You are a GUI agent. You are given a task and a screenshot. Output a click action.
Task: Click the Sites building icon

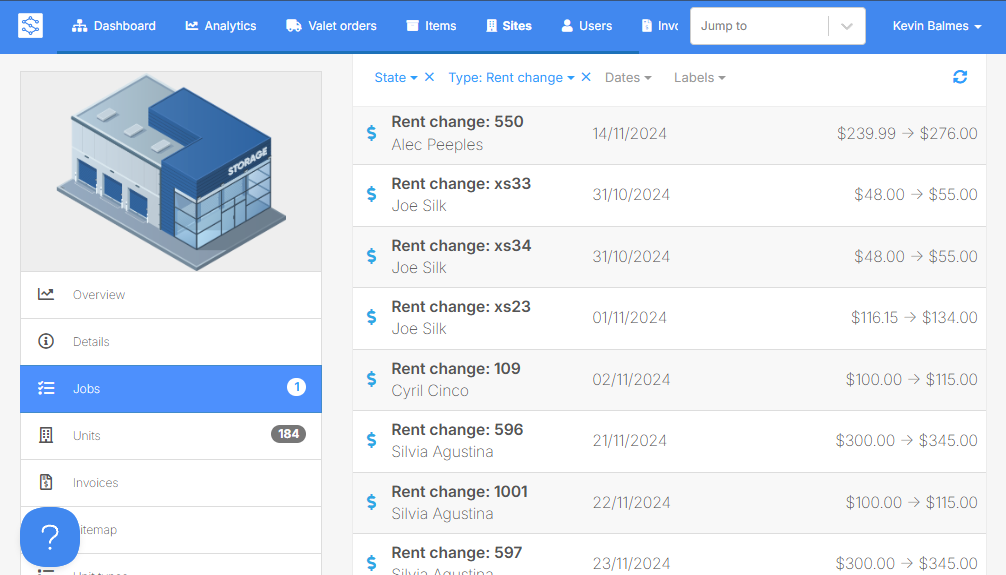491,26
